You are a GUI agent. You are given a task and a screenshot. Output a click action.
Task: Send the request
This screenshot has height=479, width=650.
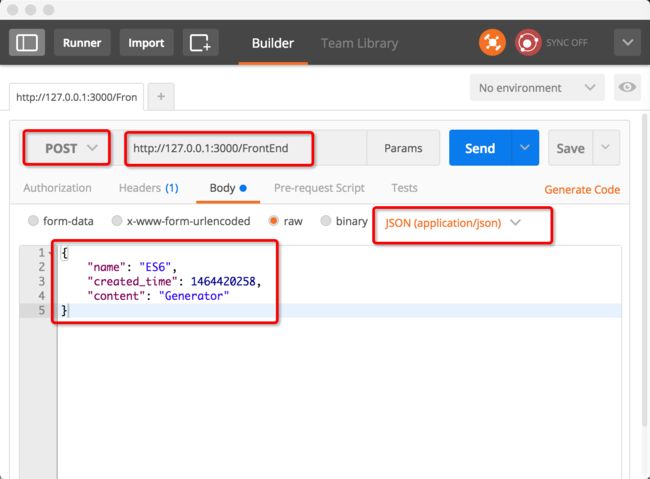pyautogui.click(x=480, y=148)
